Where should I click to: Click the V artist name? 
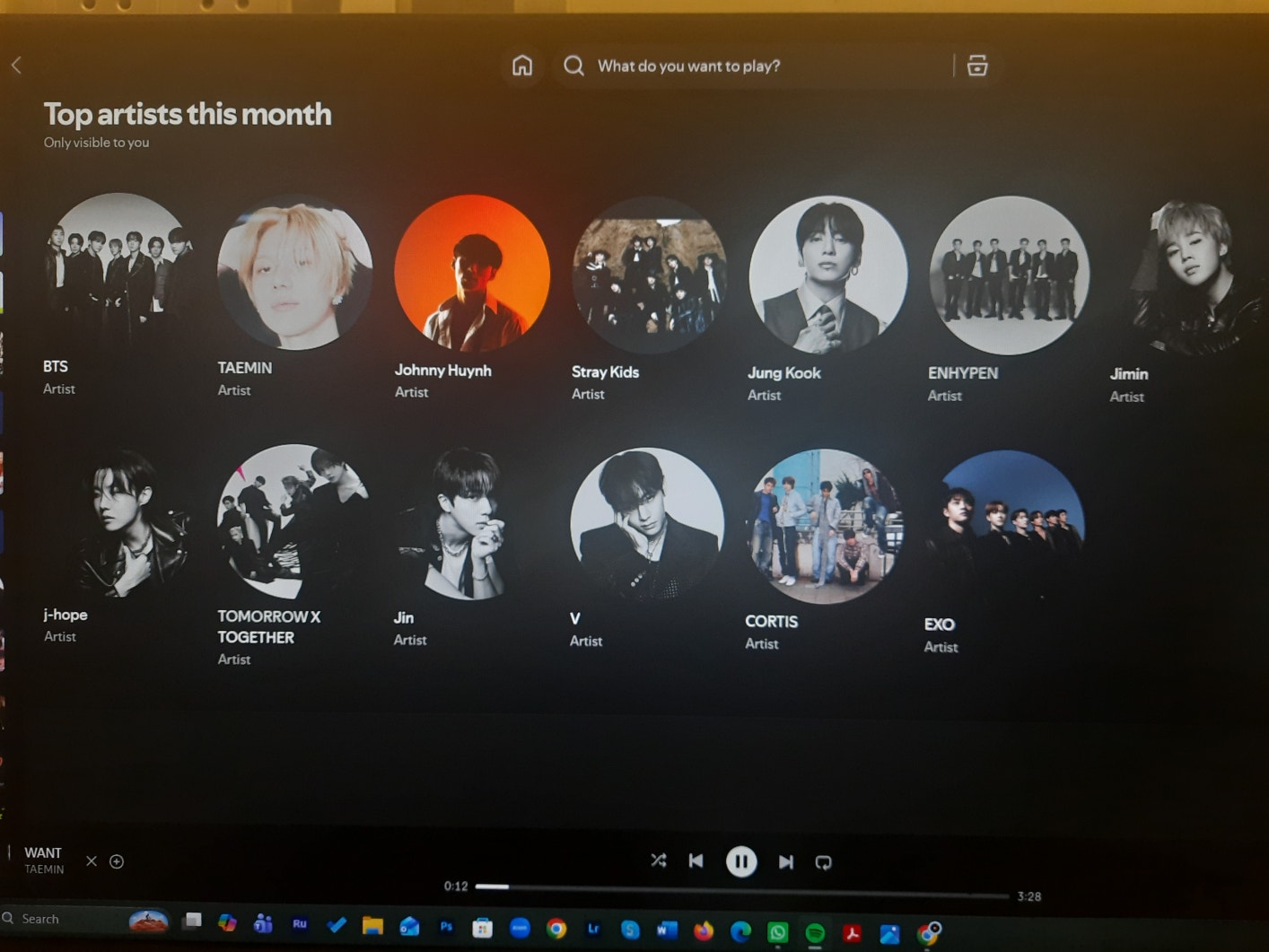pos(575,618)
